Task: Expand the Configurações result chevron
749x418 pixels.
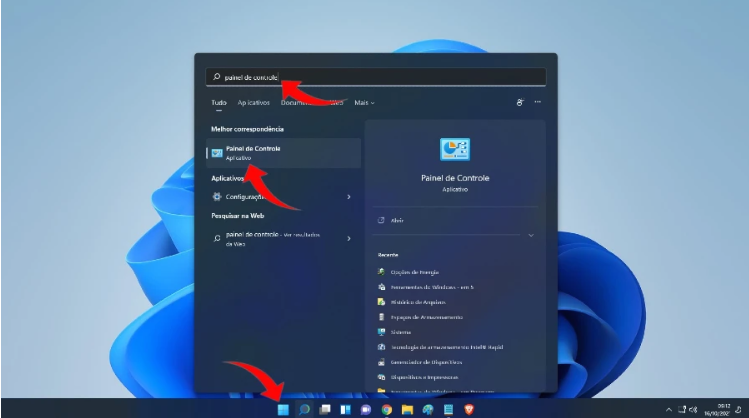Action: (349, 197)
